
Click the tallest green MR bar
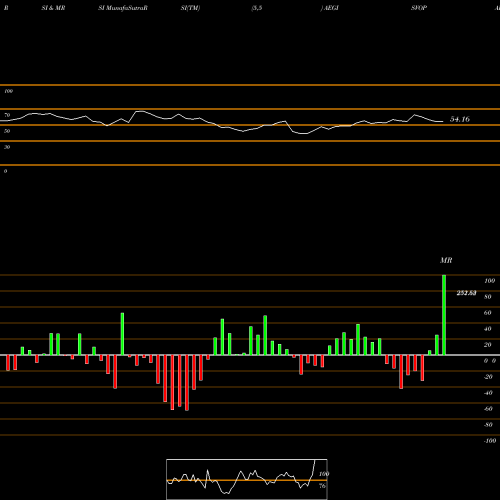click(444, 315)
